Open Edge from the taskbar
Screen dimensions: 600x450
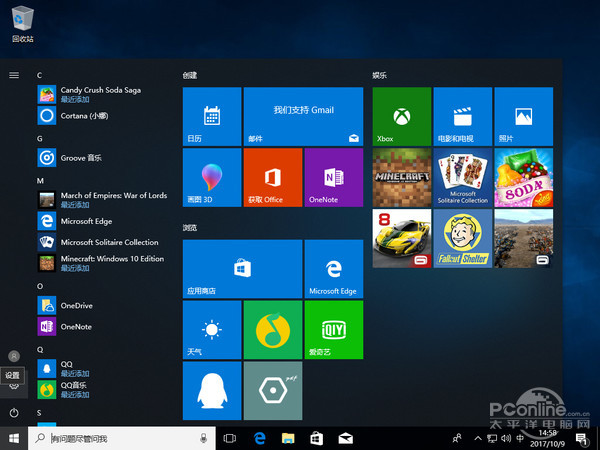click(x=259, y=439)
